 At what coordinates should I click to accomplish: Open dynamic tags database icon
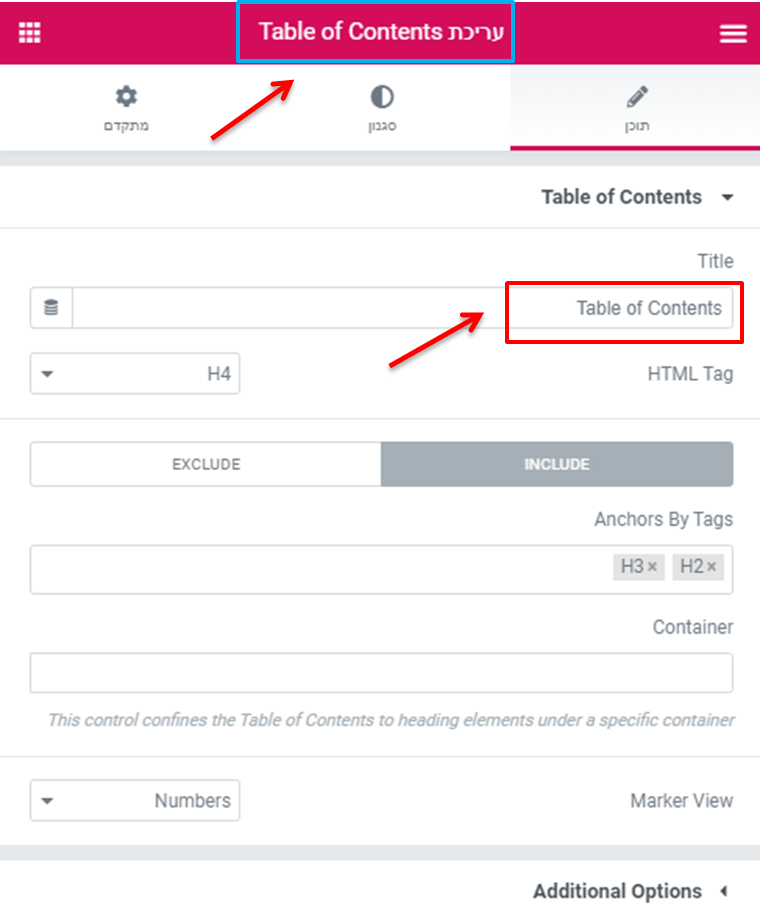(x=51, y=308)
